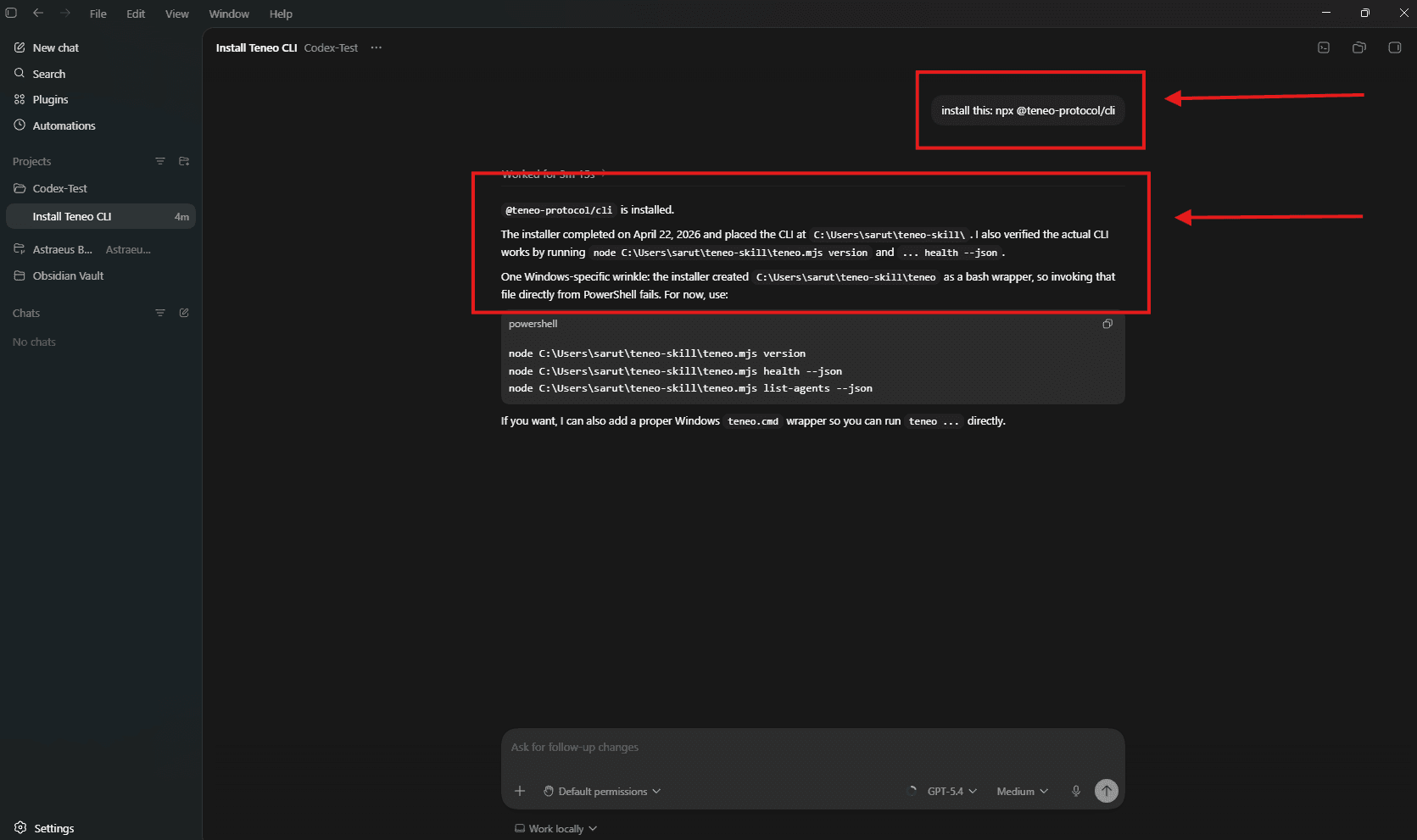The height and width of the screenshot is (840, 1417).
Task: Create a new chat from Chats header
Action: 184,313
